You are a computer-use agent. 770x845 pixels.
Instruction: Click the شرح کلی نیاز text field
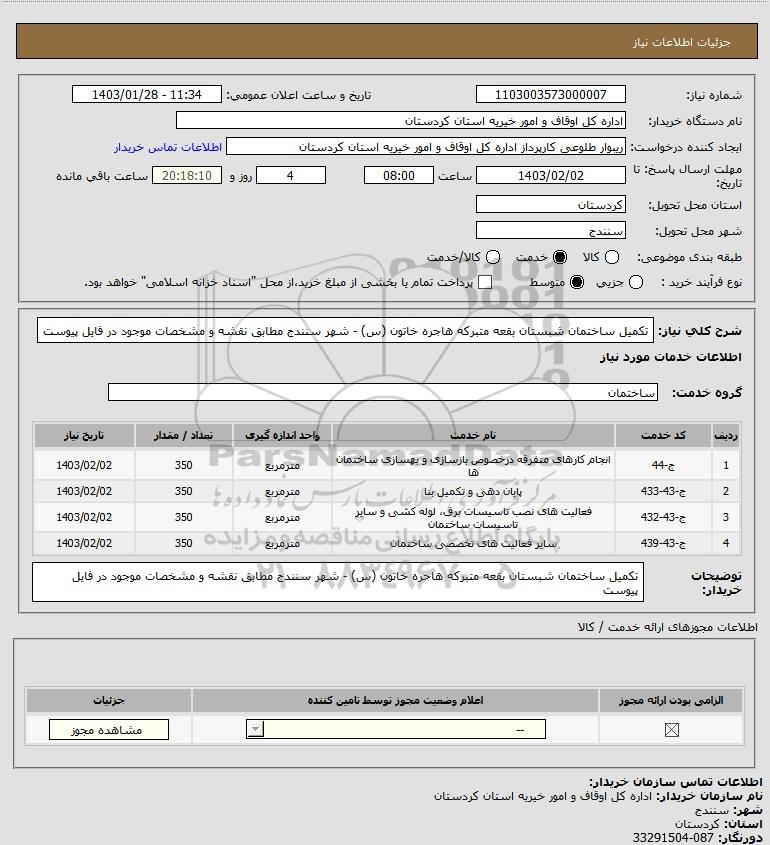345,330
